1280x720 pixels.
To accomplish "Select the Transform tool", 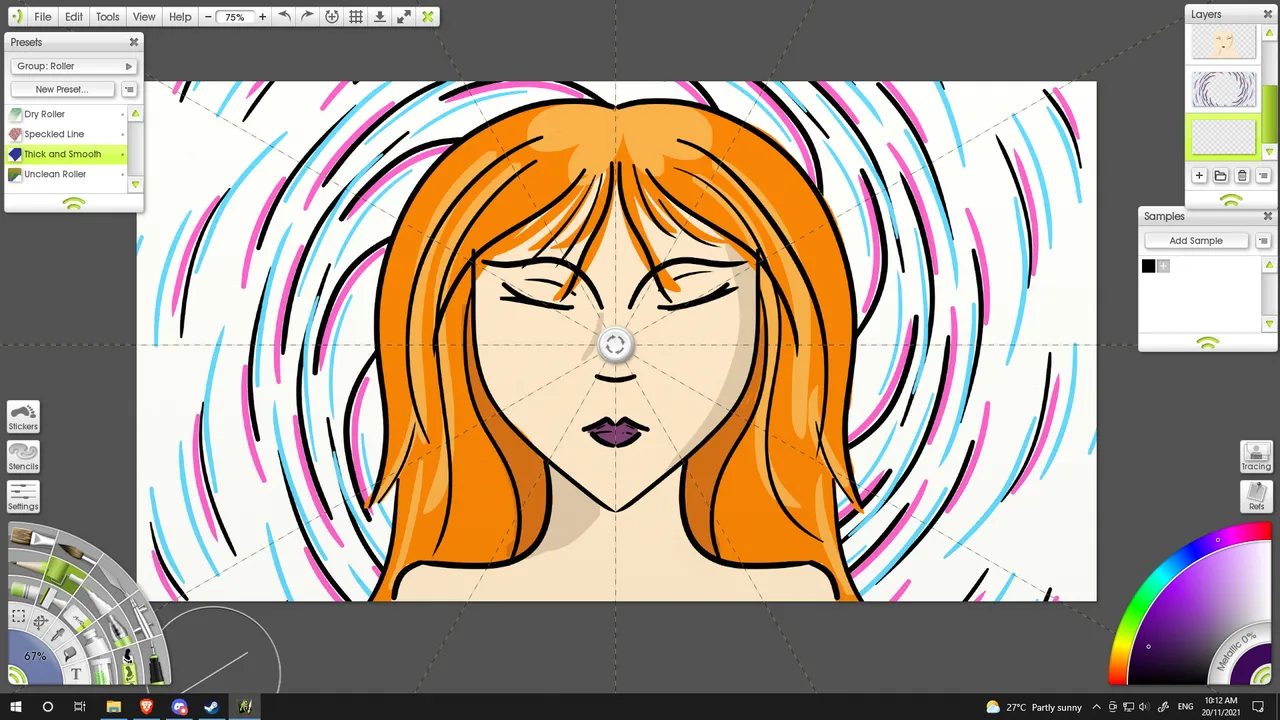I will tap(40, 622).
